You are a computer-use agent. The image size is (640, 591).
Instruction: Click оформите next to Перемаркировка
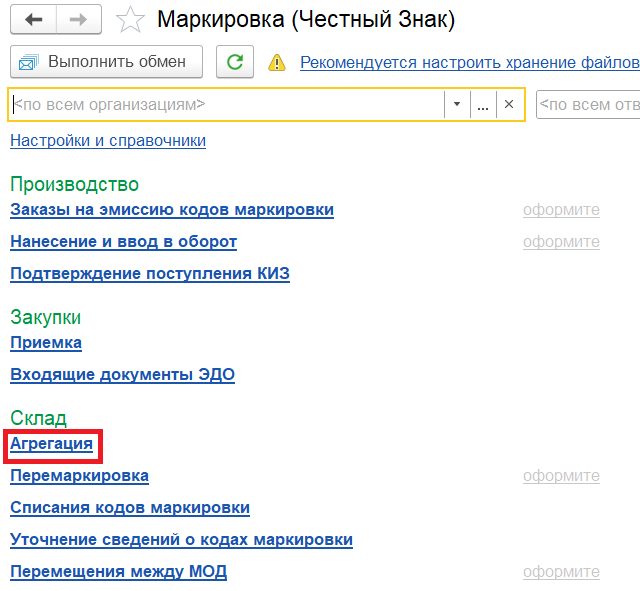click(561, 476)
